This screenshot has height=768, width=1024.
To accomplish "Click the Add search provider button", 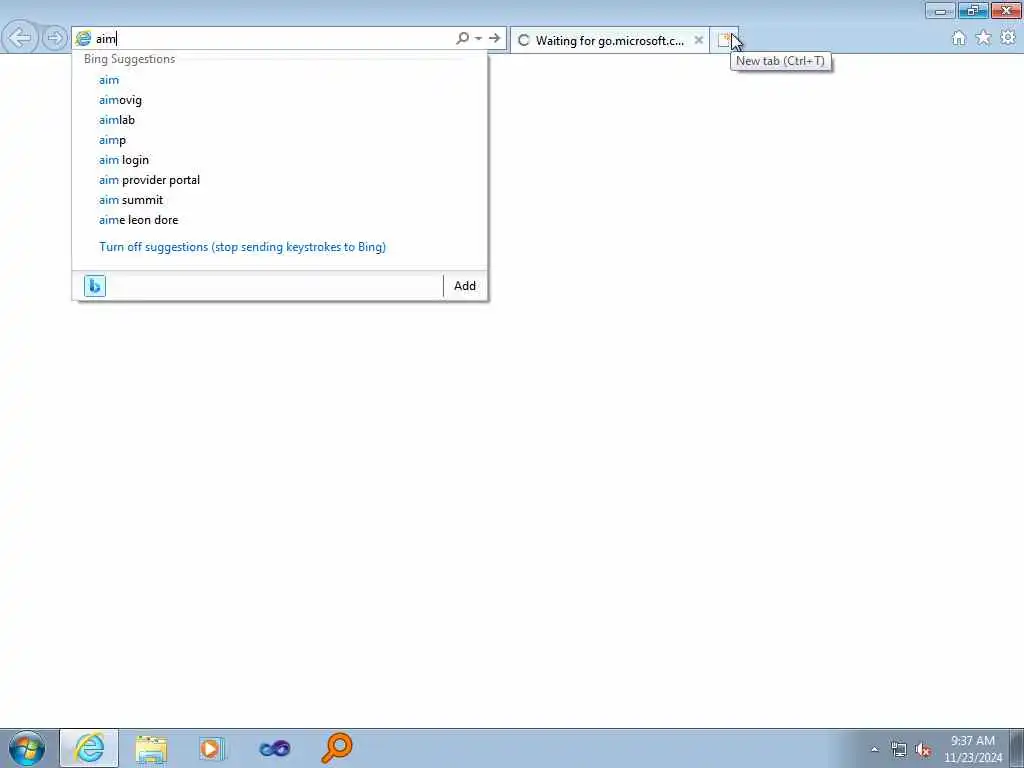I will 465,286.
